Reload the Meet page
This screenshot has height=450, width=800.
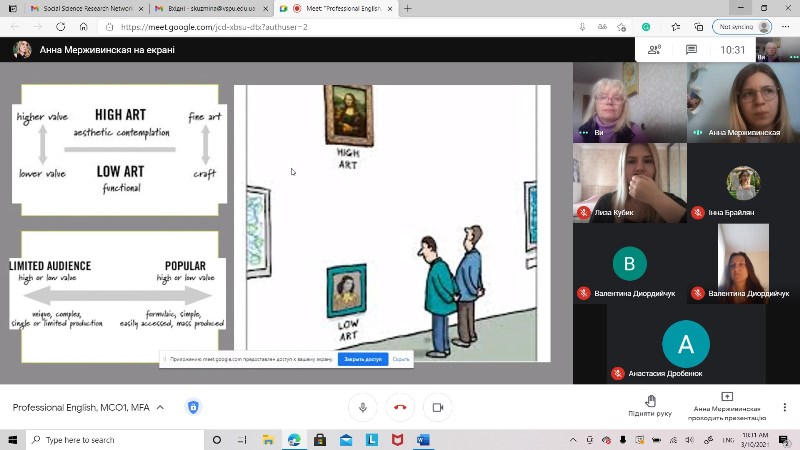point(60,27)
